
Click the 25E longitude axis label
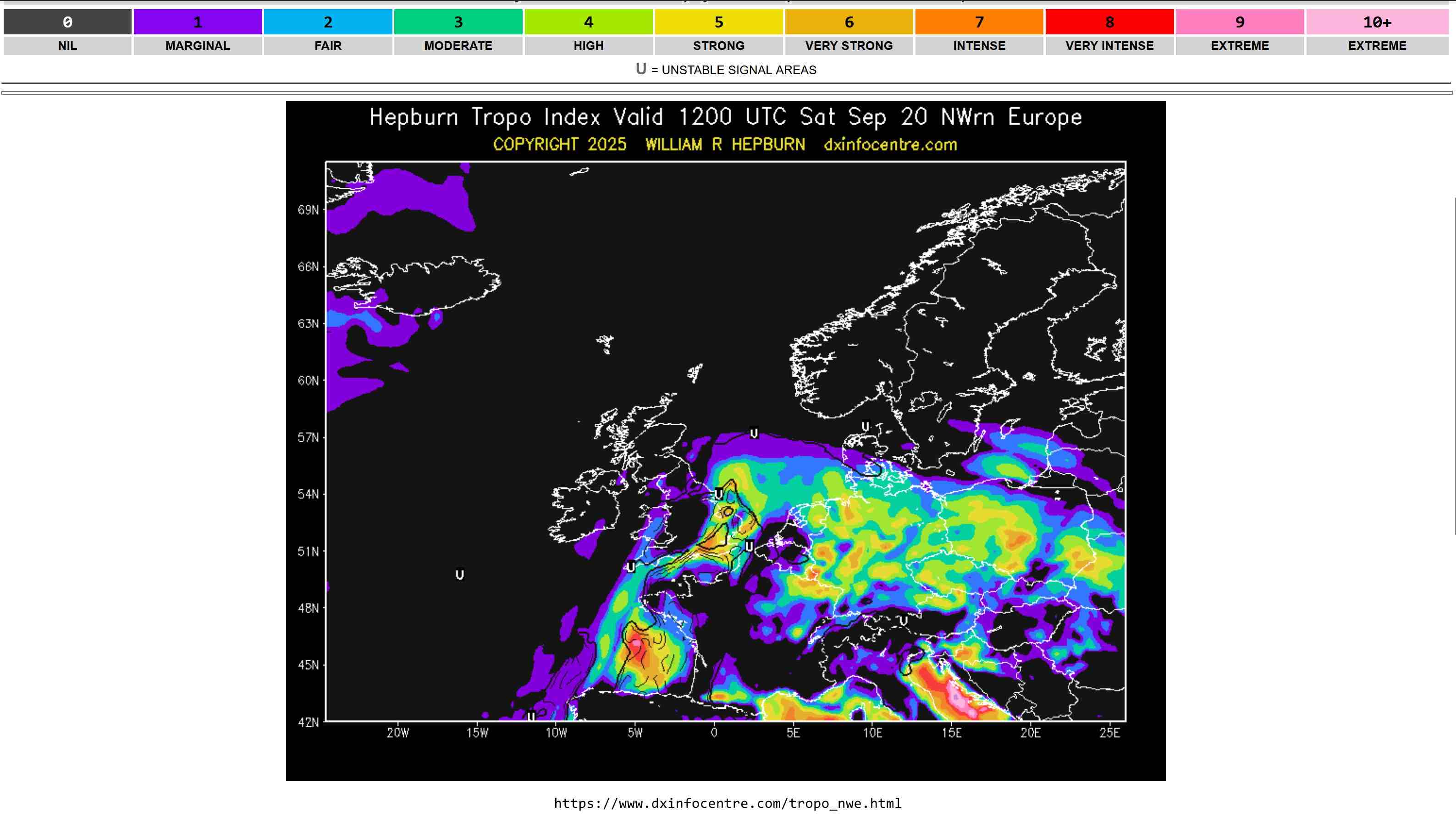pyautogui.click(x=1109, y=733)
